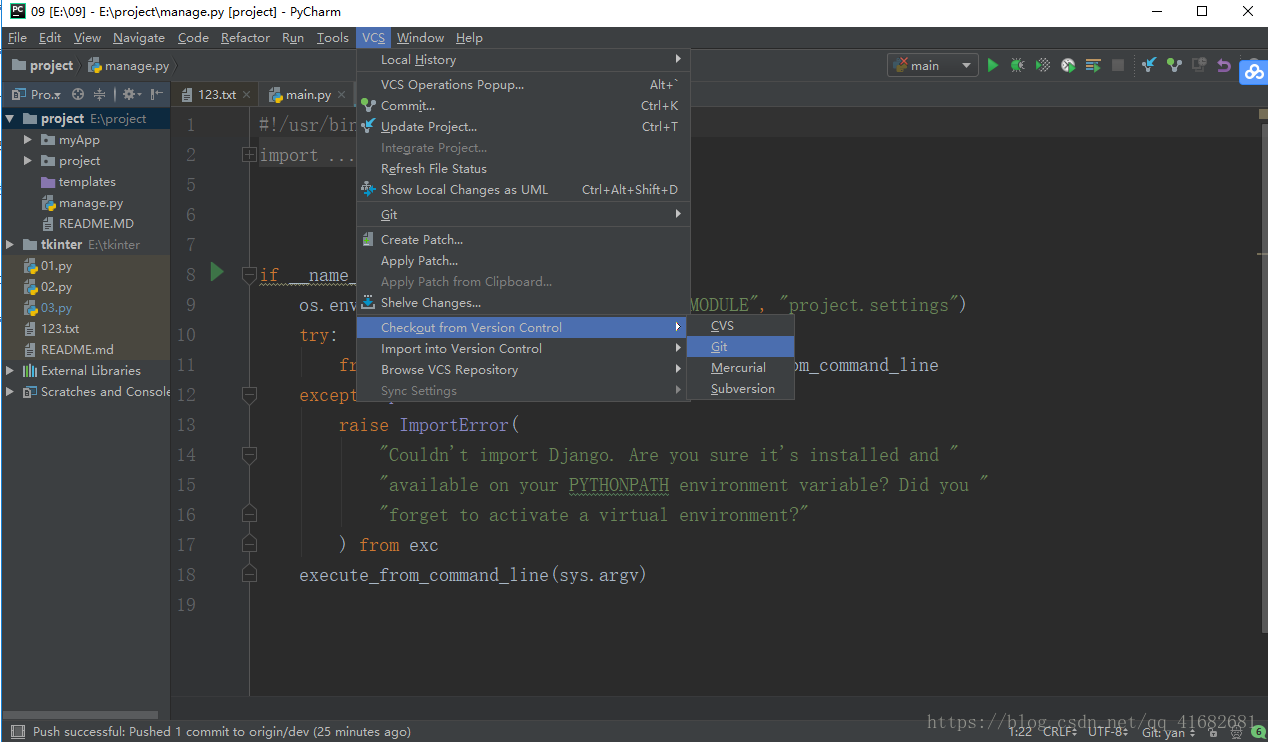
Task: Open the Refactor menu in menu bar
Action: tap(245, 38)
